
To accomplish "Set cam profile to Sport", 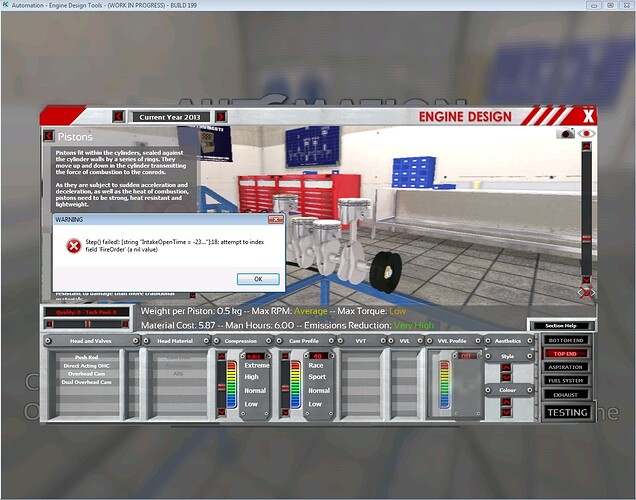I will click(x=317, y=377).
